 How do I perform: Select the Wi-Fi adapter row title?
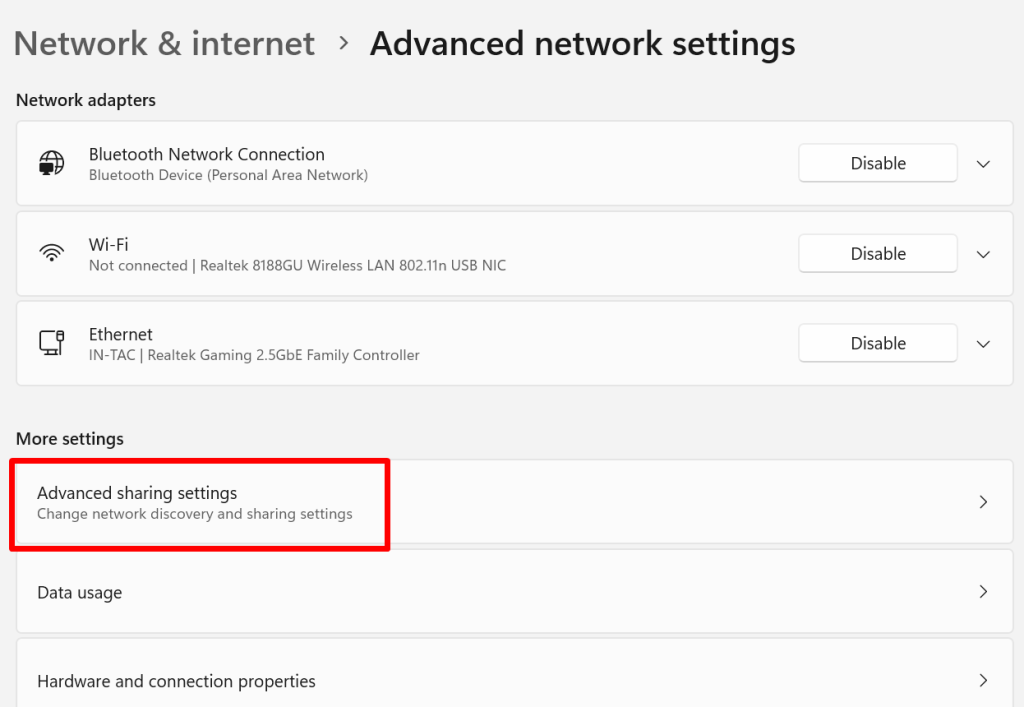coord(108,245)
